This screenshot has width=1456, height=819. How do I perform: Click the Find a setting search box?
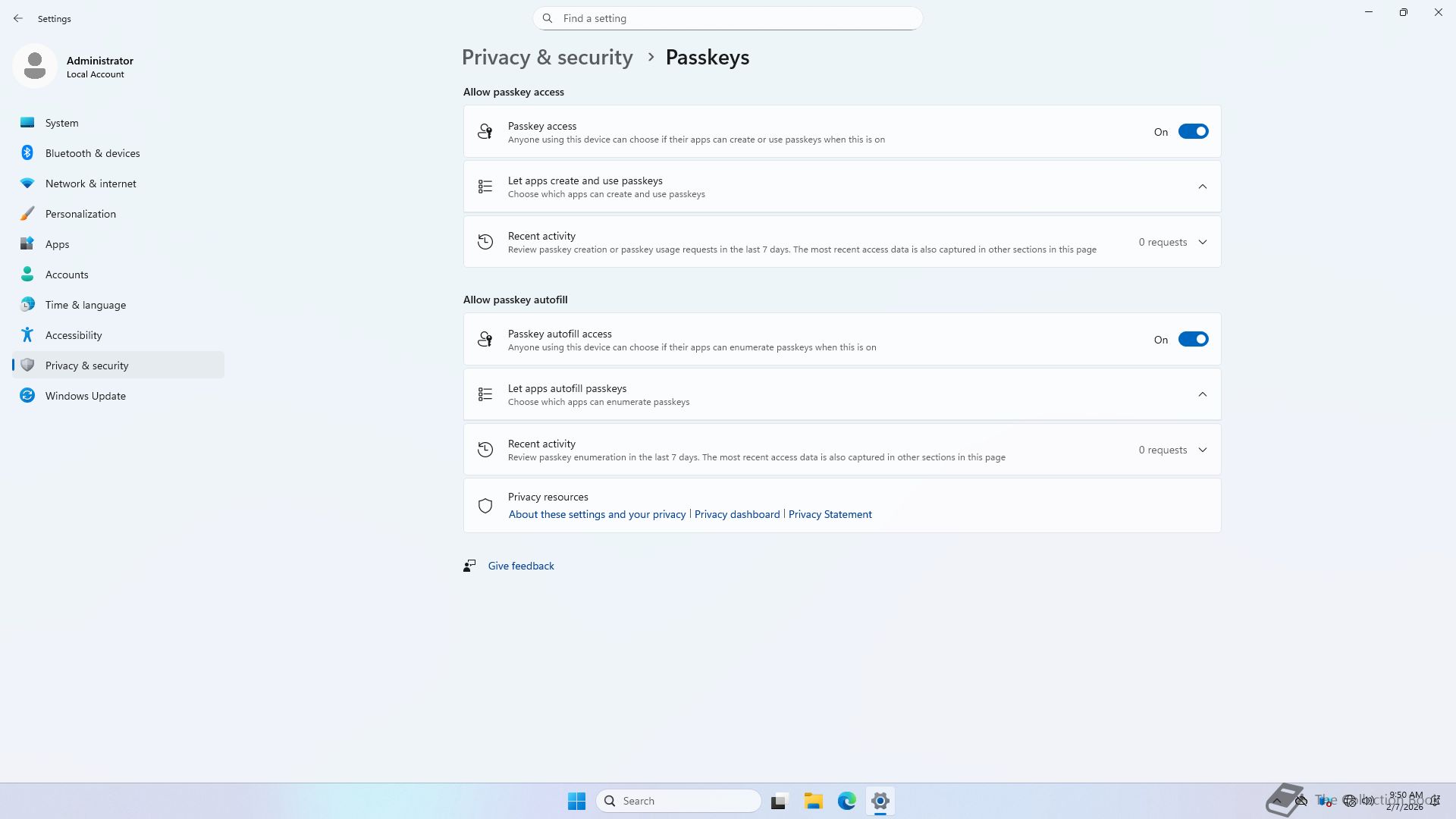coord(728,18)
